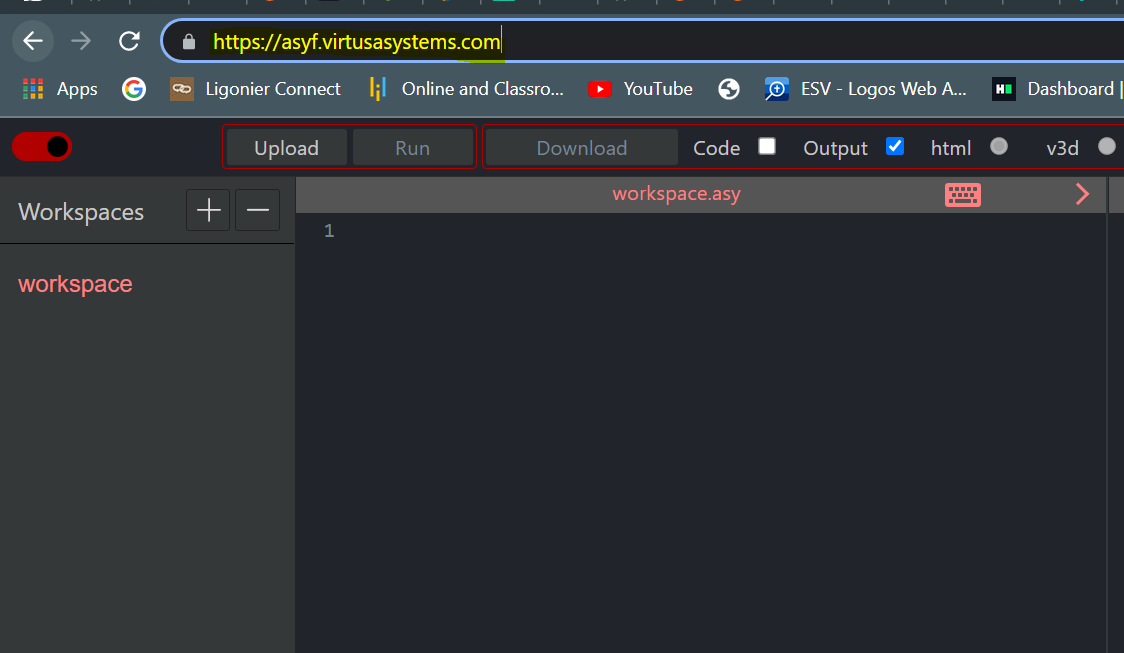Click the Upload button
1124x653 pixels.
[x=286, y=146]
